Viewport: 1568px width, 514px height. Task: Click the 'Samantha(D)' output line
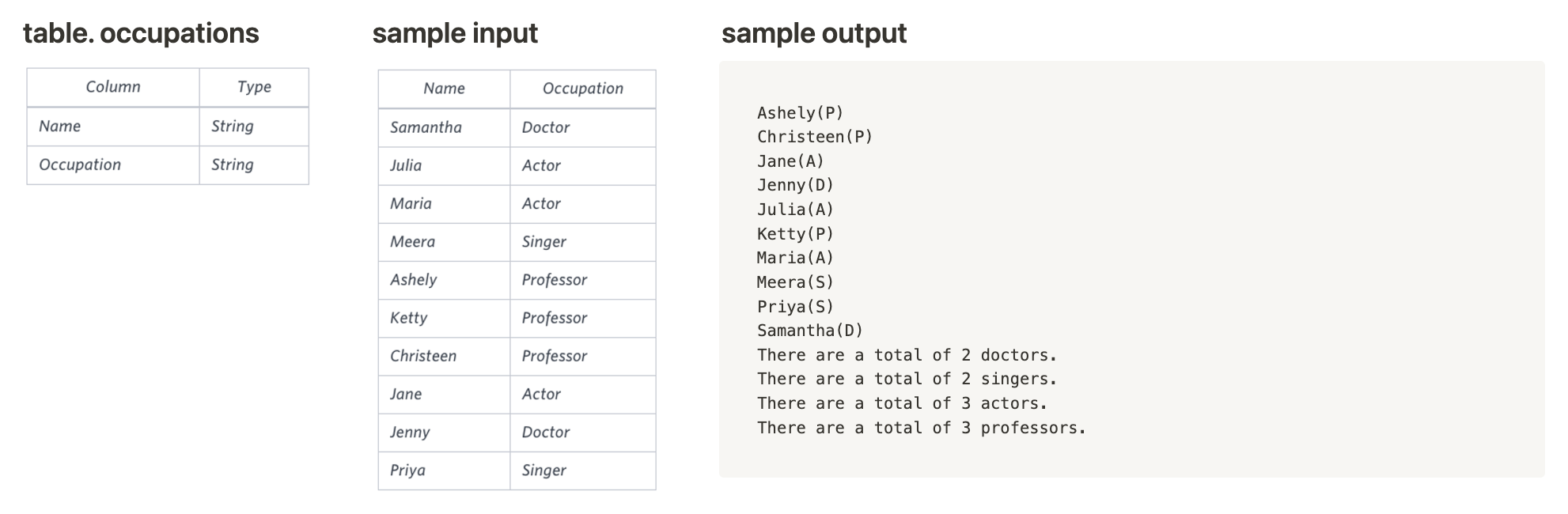pos(809,331)
